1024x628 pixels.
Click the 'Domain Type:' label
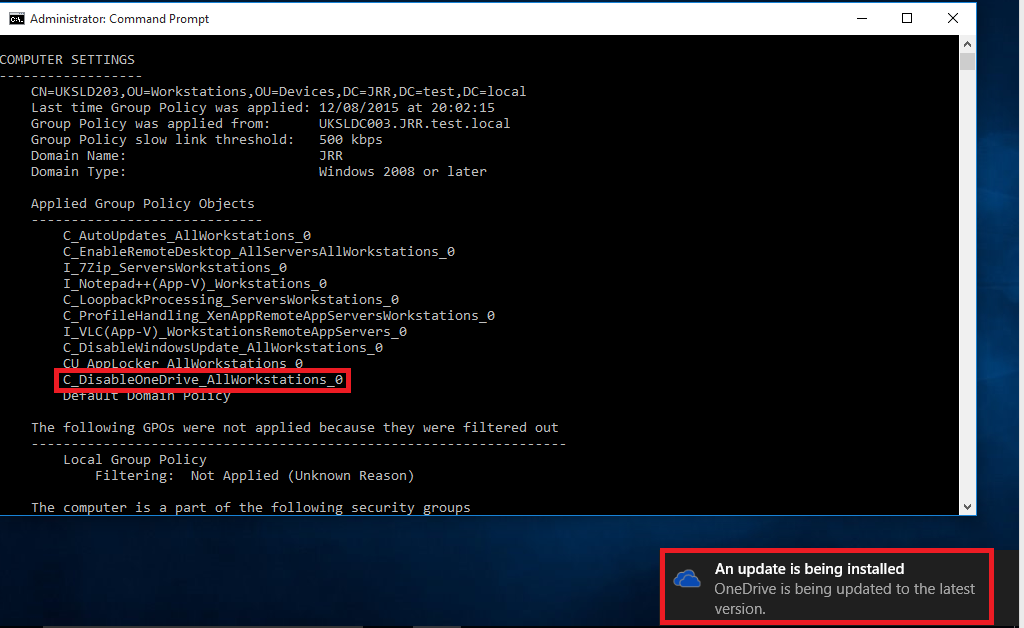click(78, 172)
